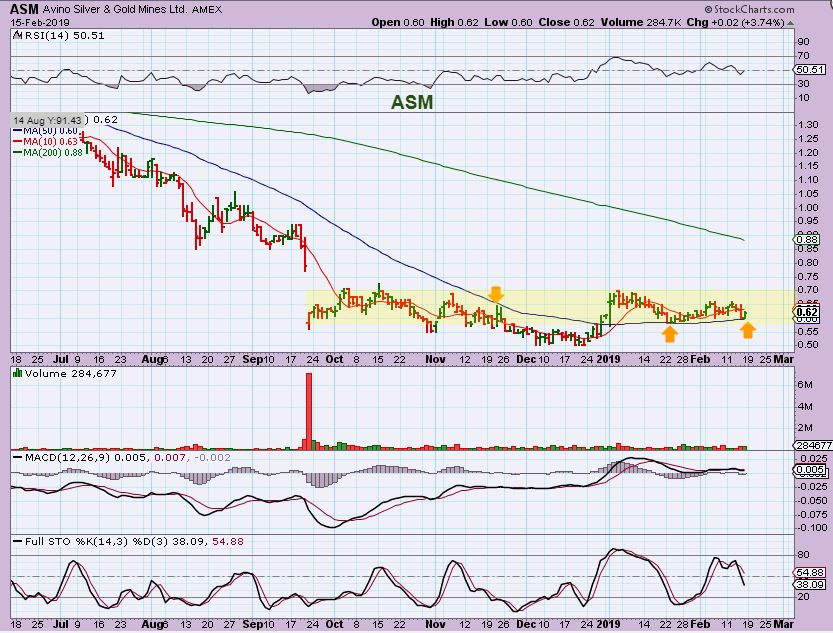Click the 1.30 level on price axis

point(808,125)
